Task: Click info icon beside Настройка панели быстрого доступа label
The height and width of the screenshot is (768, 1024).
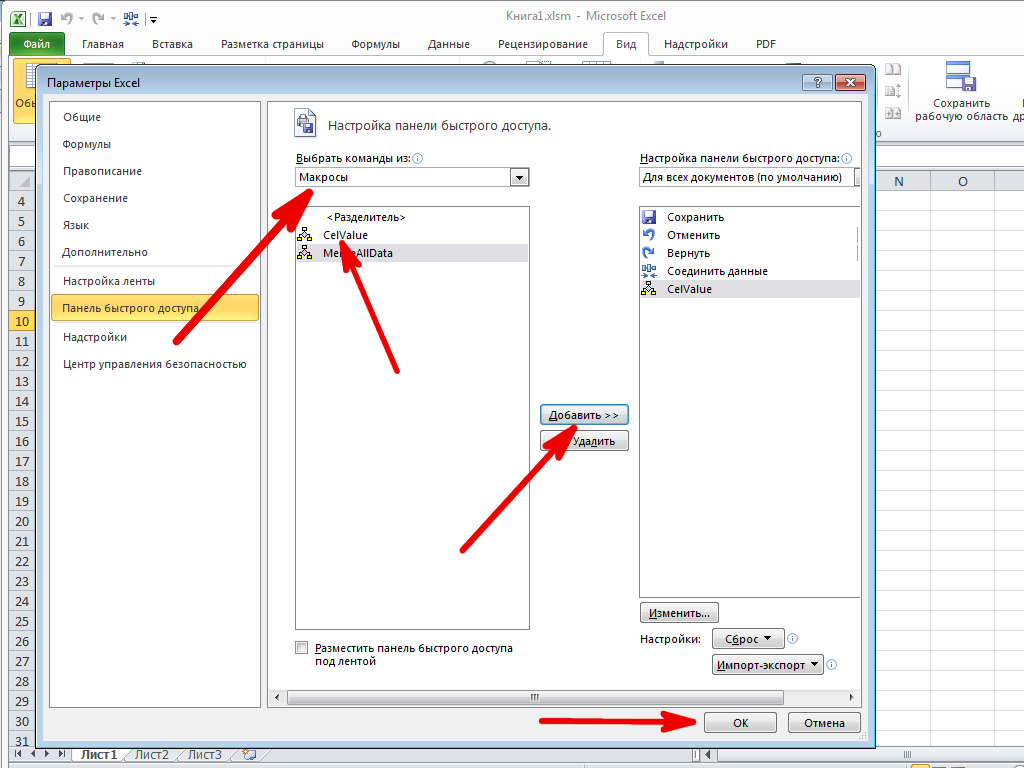Action: [x=847, y=158]
